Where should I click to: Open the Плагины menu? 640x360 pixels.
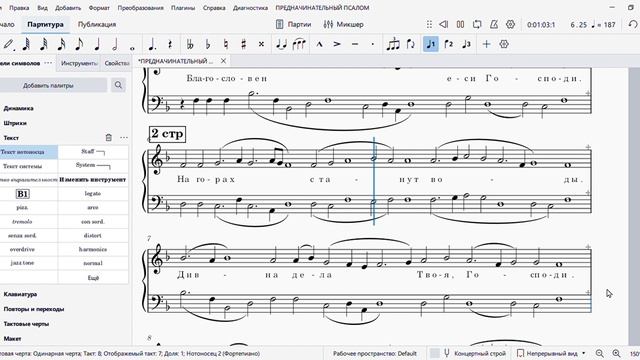pyautogui.click(x=183, y=8)
